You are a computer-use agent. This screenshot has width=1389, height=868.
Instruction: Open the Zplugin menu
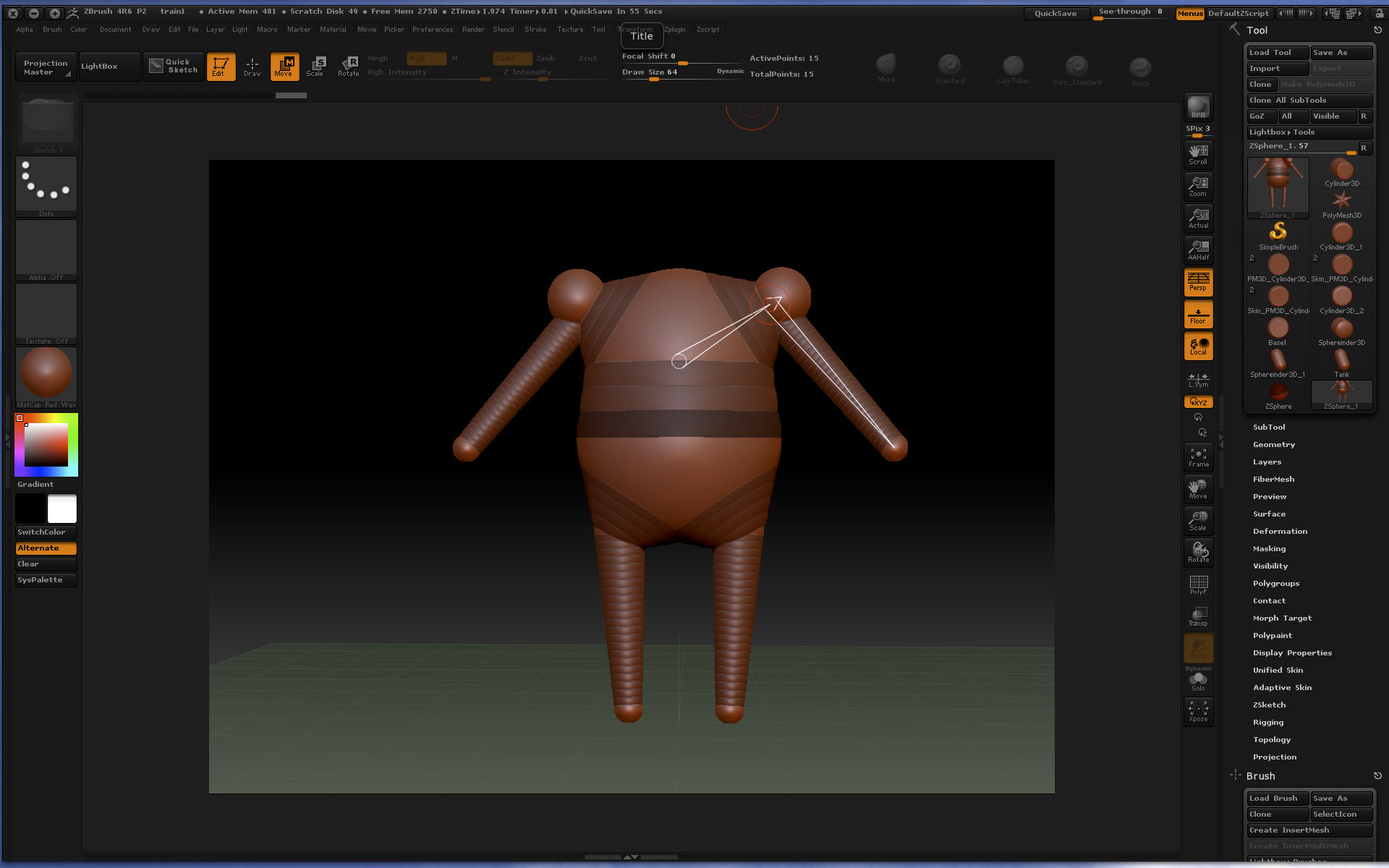[x=675, y=30]
